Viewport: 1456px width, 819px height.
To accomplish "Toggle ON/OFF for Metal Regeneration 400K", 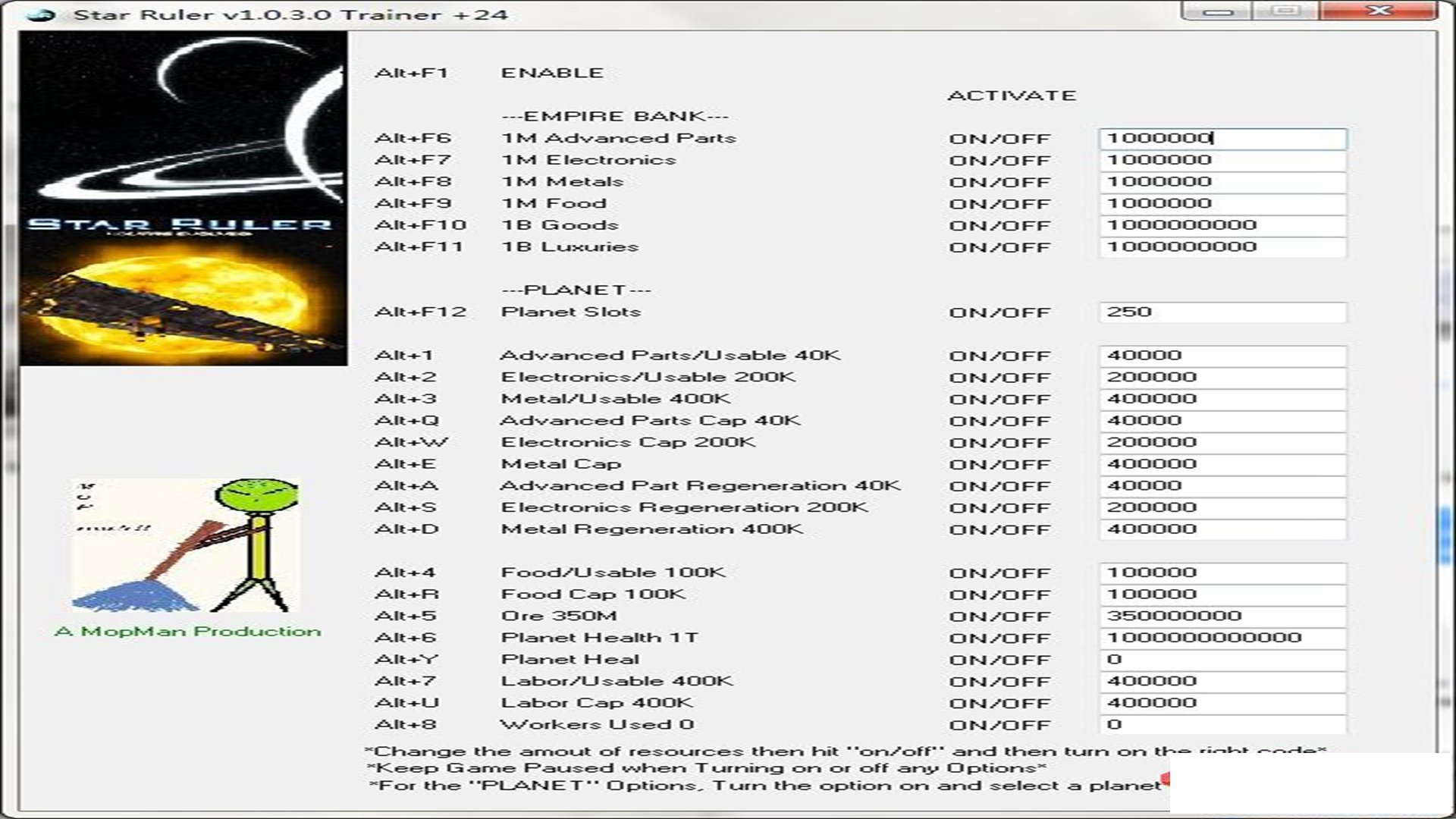I will tap(999, 530).
